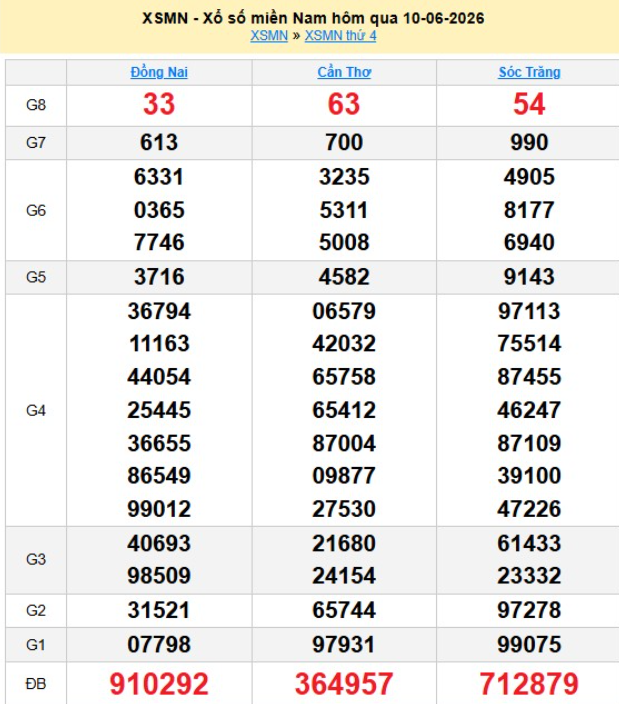The height and width of the screenshot is (704, 619).
Task: Select the G6 number 6940
Action: point(529,242)
